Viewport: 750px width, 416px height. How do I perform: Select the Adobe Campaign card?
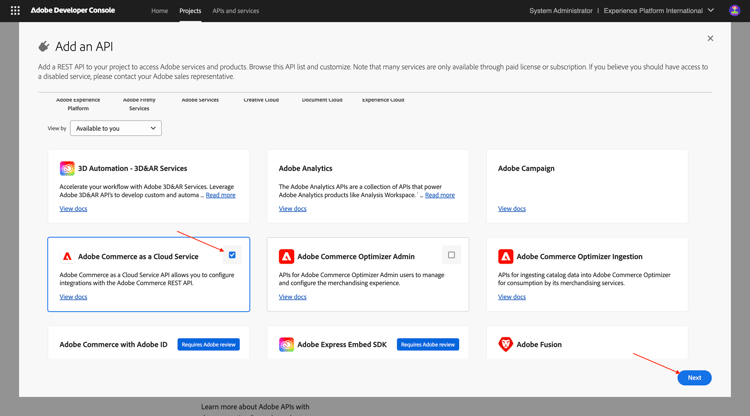(x=587, y=186)
